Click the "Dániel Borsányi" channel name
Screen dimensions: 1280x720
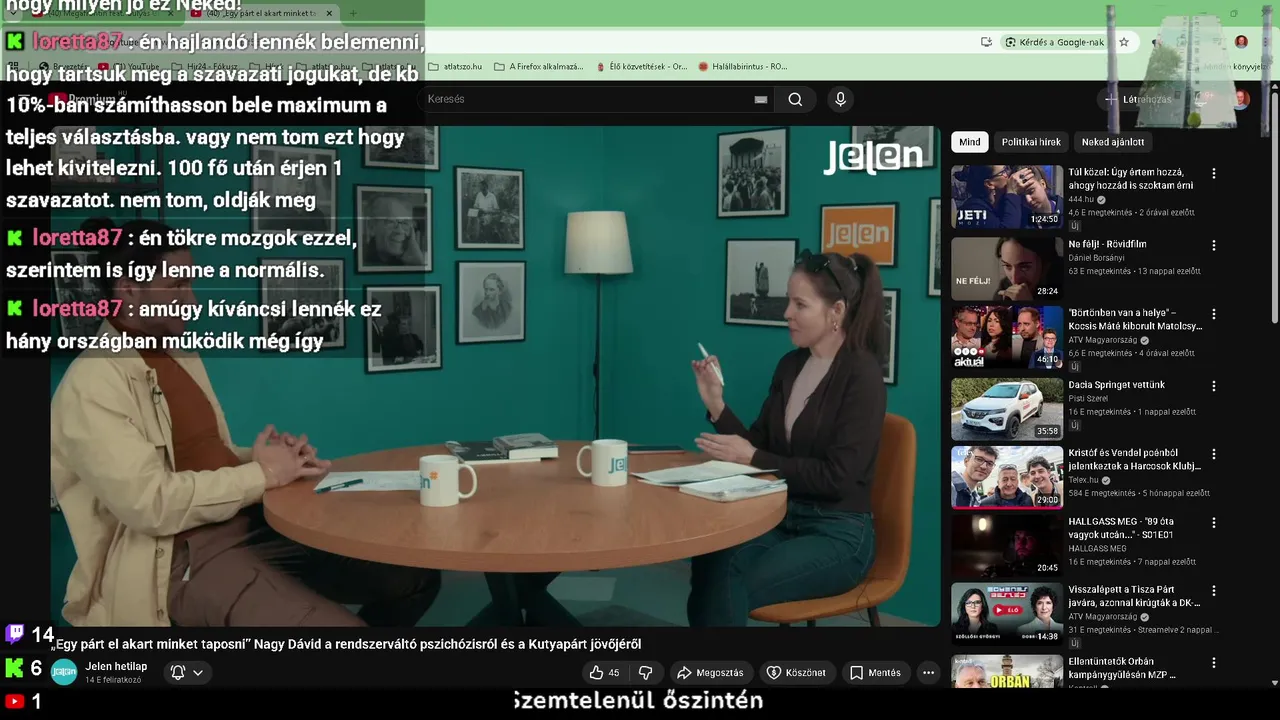tap(1096, 258)
